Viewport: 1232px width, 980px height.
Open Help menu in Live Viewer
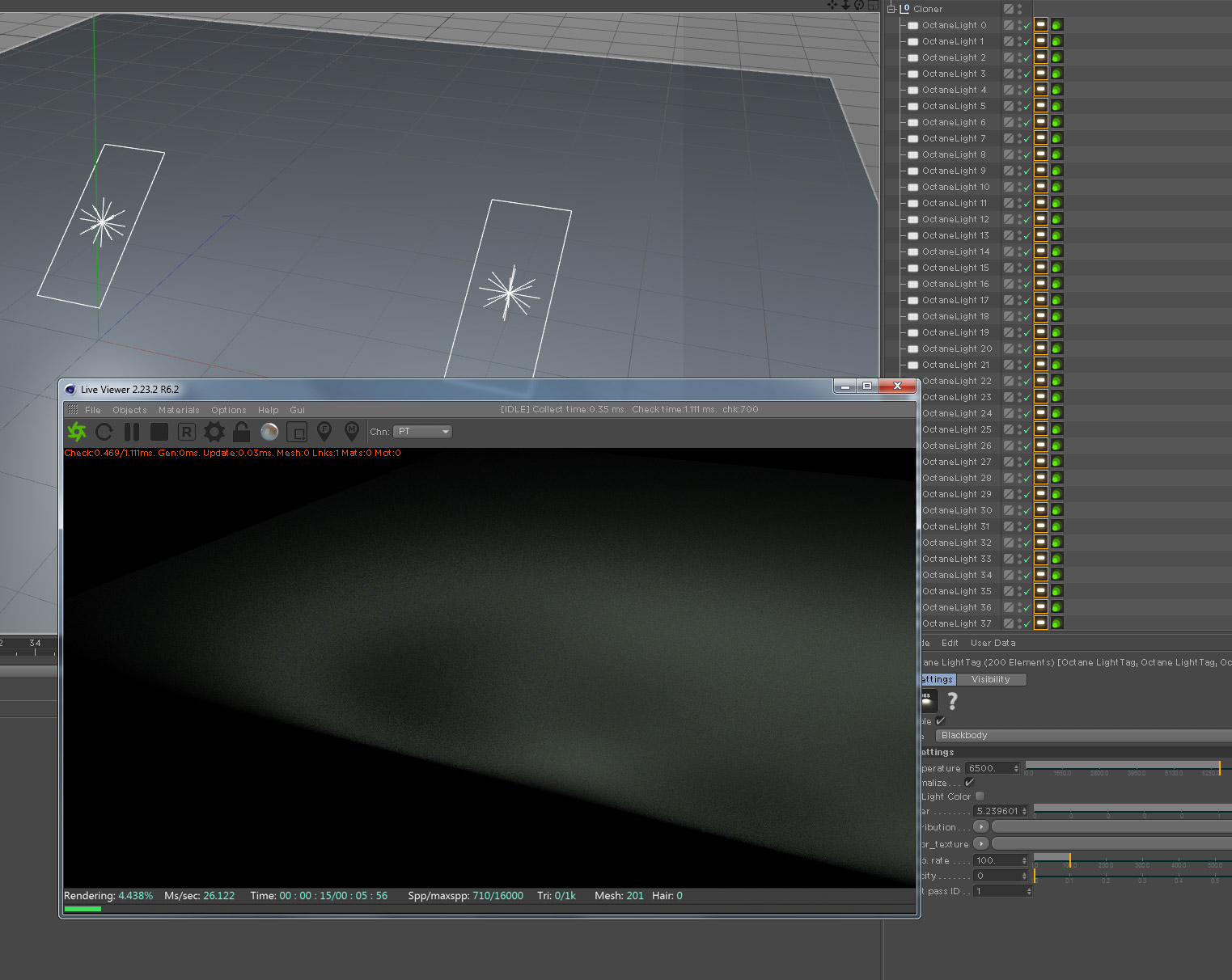(269, 410)
